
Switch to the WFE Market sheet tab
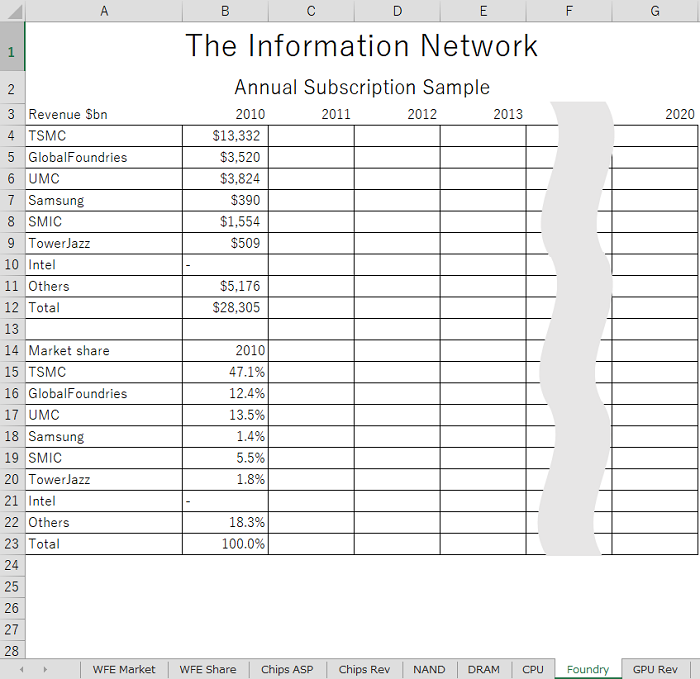pyautogui.click(x=124, y=669)
